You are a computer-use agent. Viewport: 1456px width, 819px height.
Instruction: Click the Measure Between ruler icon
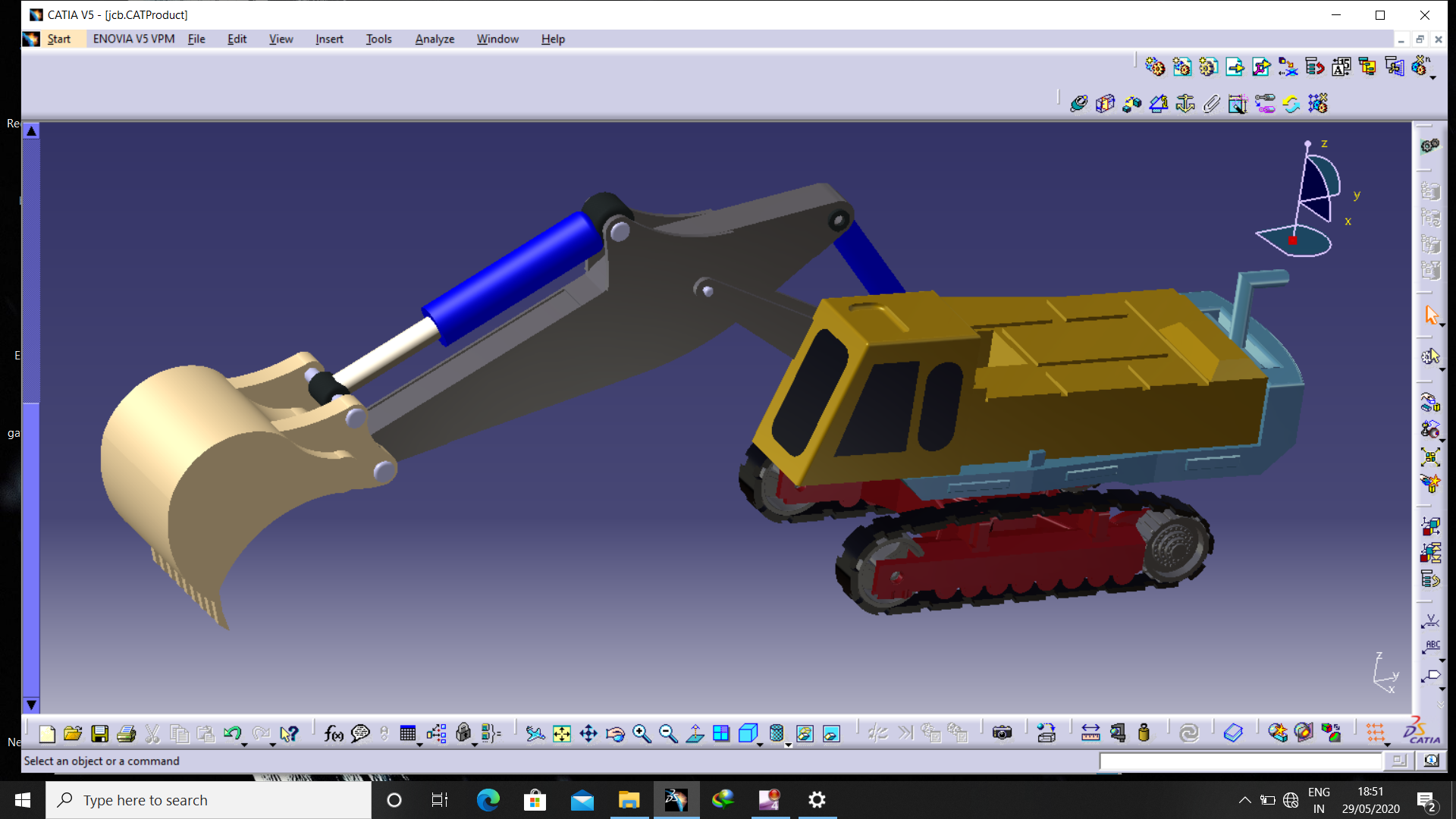pos(1090,733)
